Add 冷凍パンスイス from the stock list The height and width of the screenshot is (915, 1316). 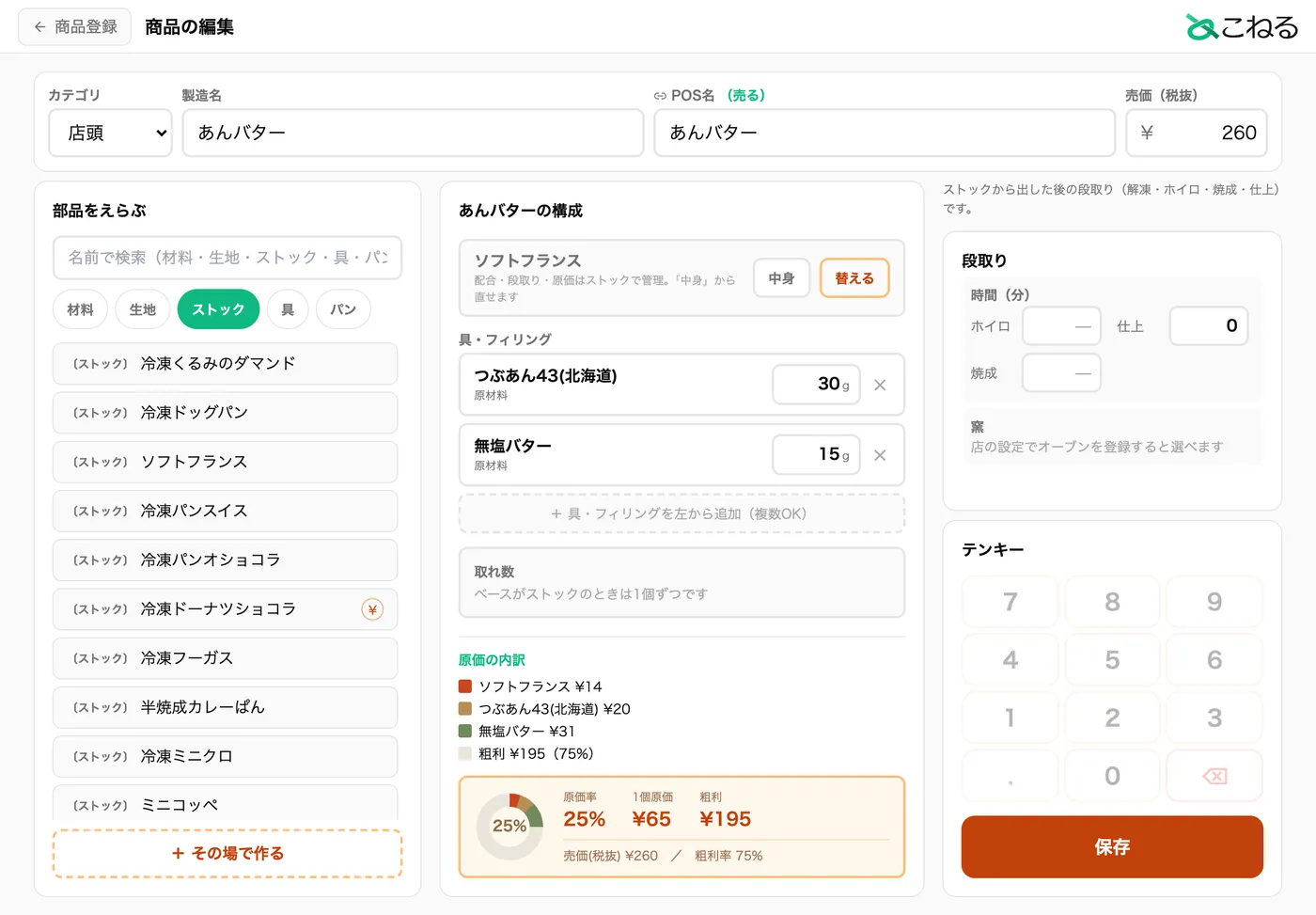pyautogui.click(x=226, y=511)
